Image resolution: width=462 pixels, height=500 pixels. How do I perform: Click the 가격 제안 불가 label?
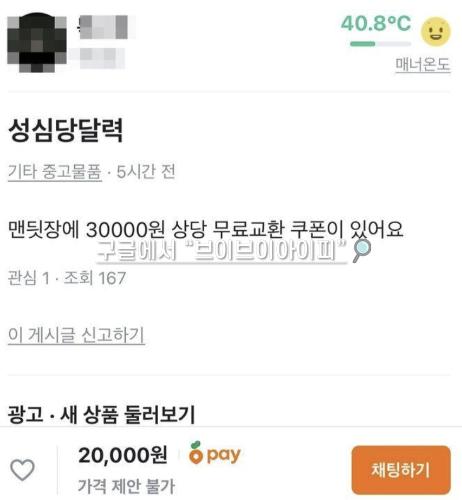pyautogui.click(x=126, y=486)
